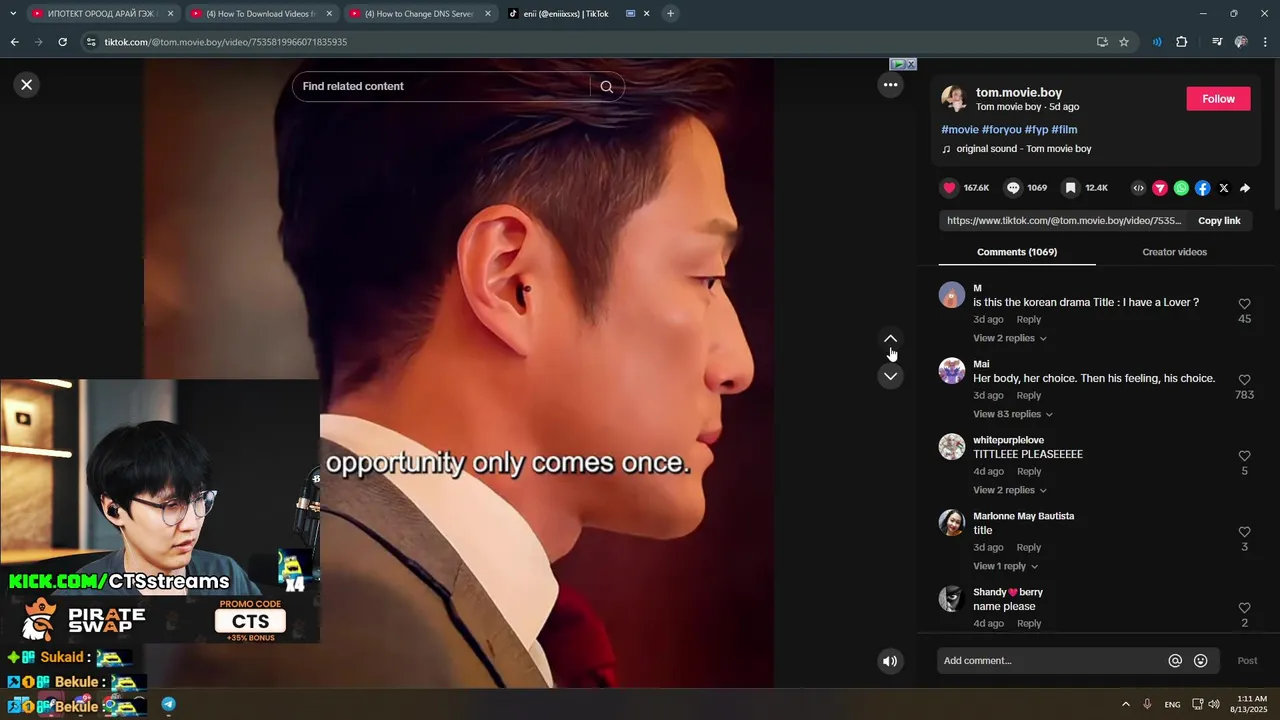Open Chrome tab search dropdown
Viewport: 1280px width, 720px height.
pos(13,14)
